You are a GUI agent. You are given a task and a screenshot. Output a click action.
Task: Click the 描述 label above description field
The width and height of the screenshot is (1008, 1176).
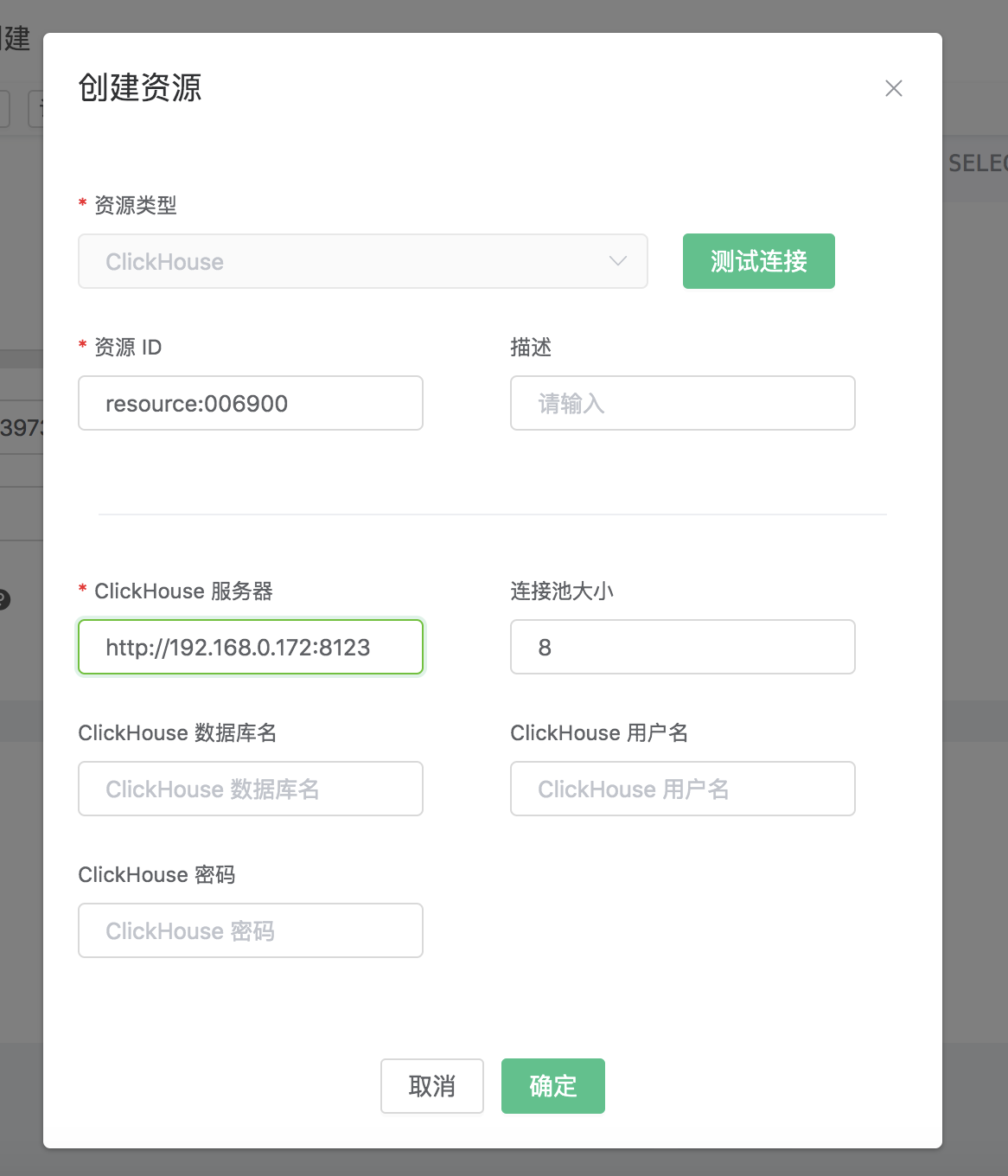(531, 347)
